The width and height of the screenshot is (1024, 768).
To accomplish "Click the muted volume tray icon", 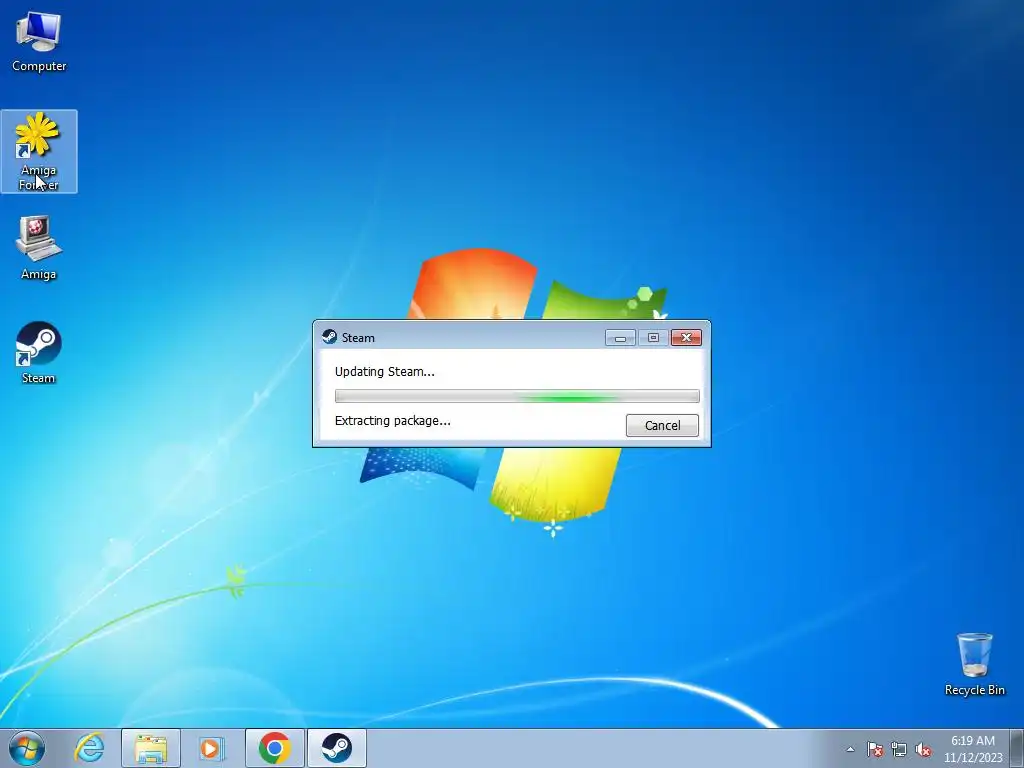I will [x=923, y=749].
